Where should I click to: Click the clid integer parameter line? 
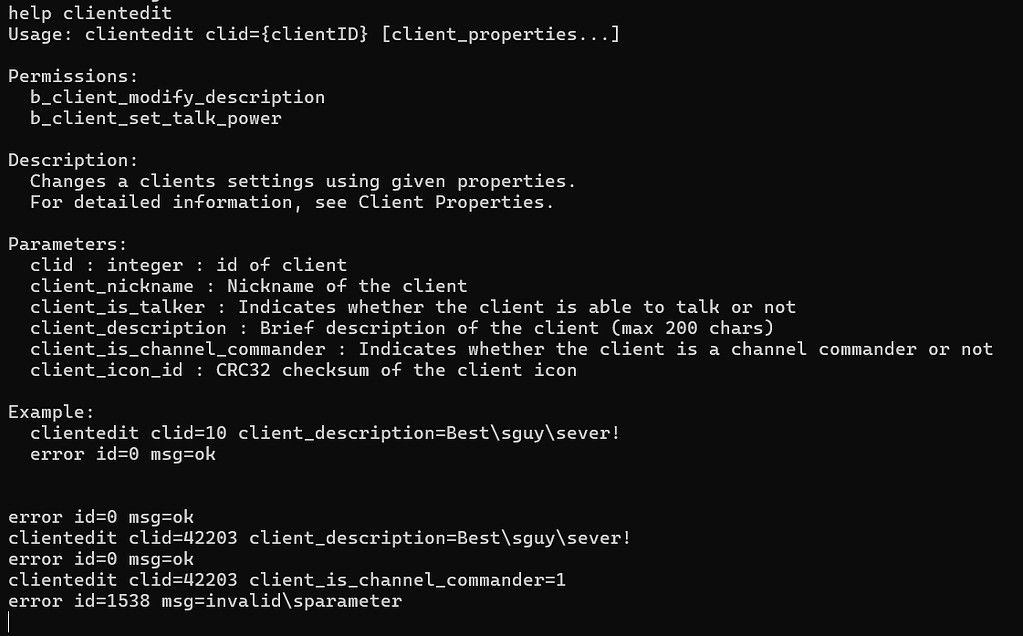188,265
